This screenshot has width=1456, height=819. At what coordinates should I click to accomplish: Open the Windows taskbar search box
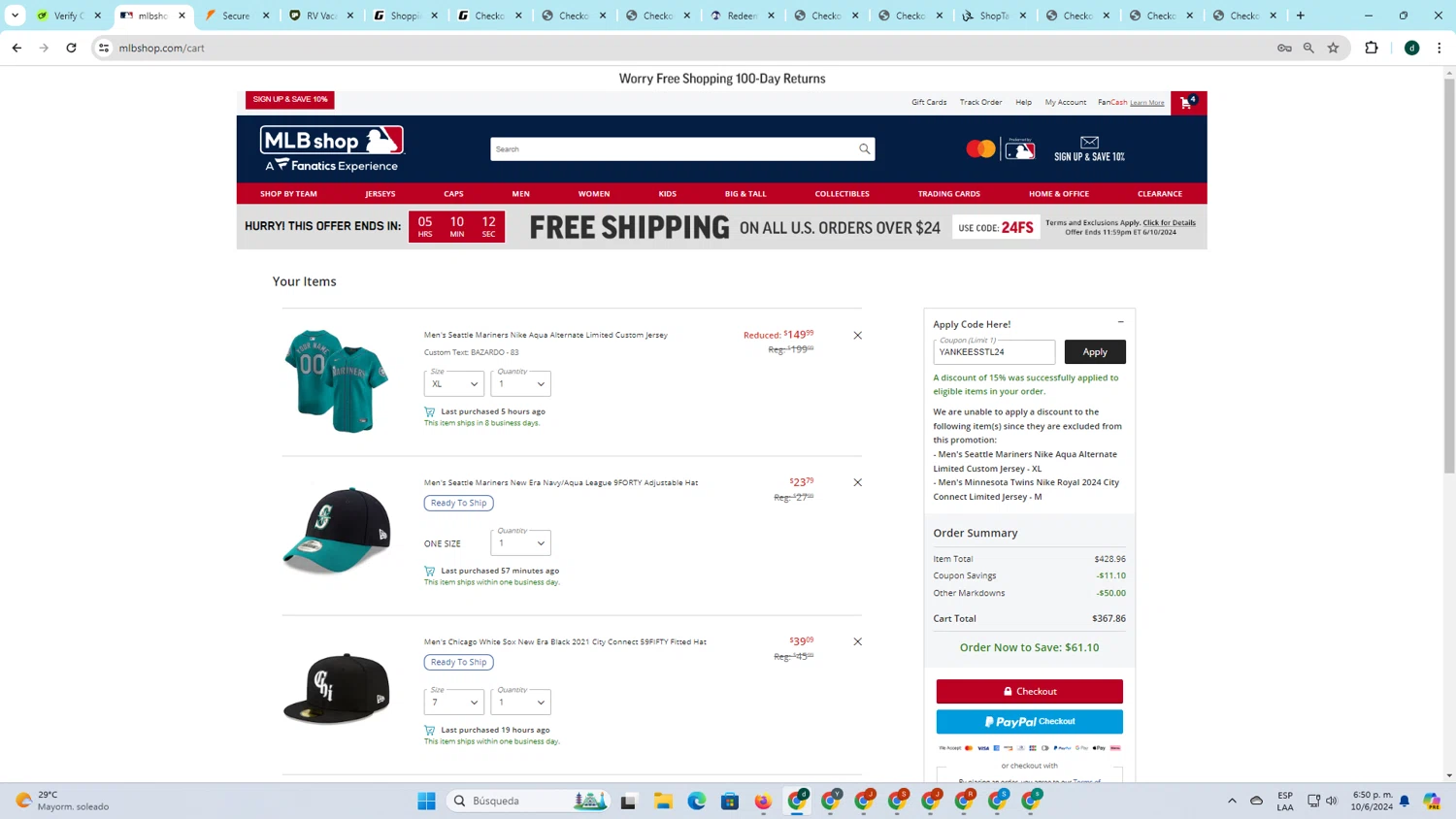coord(529,801)
